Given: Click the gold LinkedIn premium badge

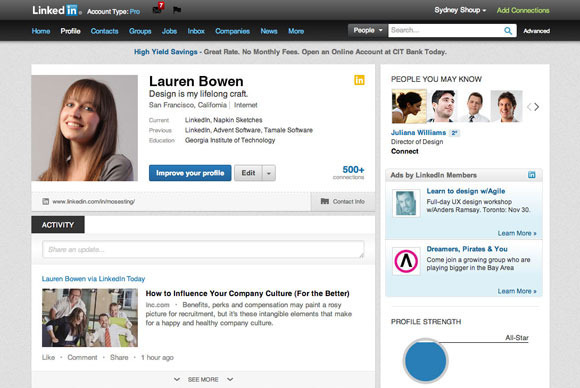Looking at the screenshot, I should [359, 80].
